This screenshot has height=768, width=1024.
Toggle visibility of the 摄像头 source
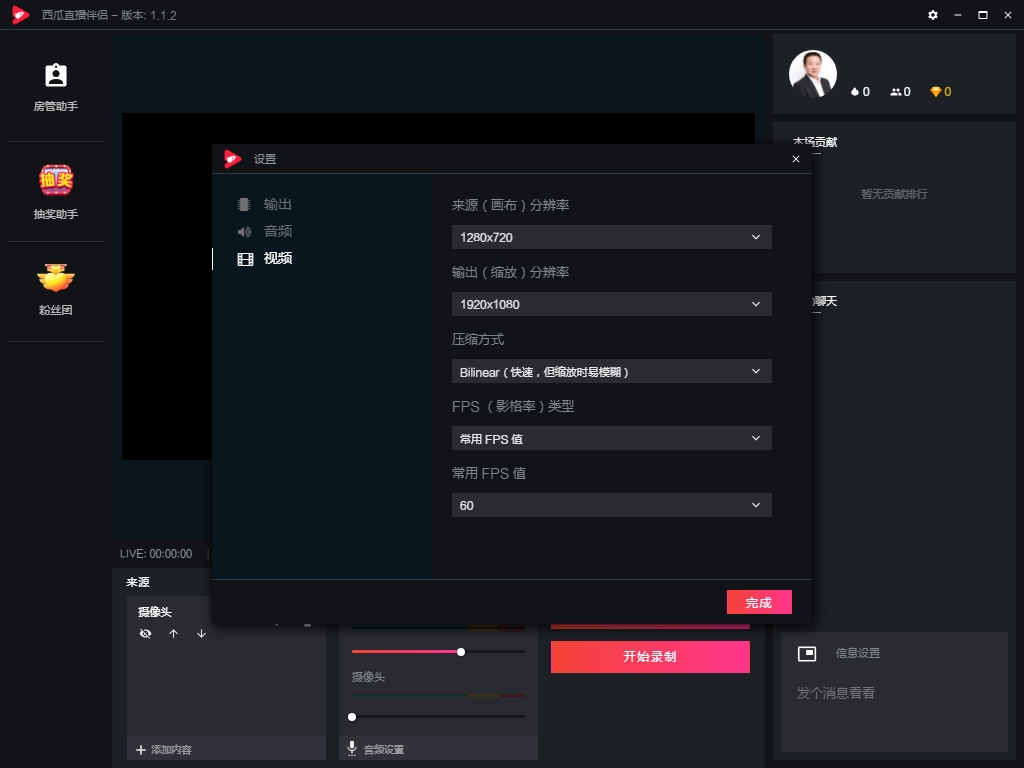(145, 633)
